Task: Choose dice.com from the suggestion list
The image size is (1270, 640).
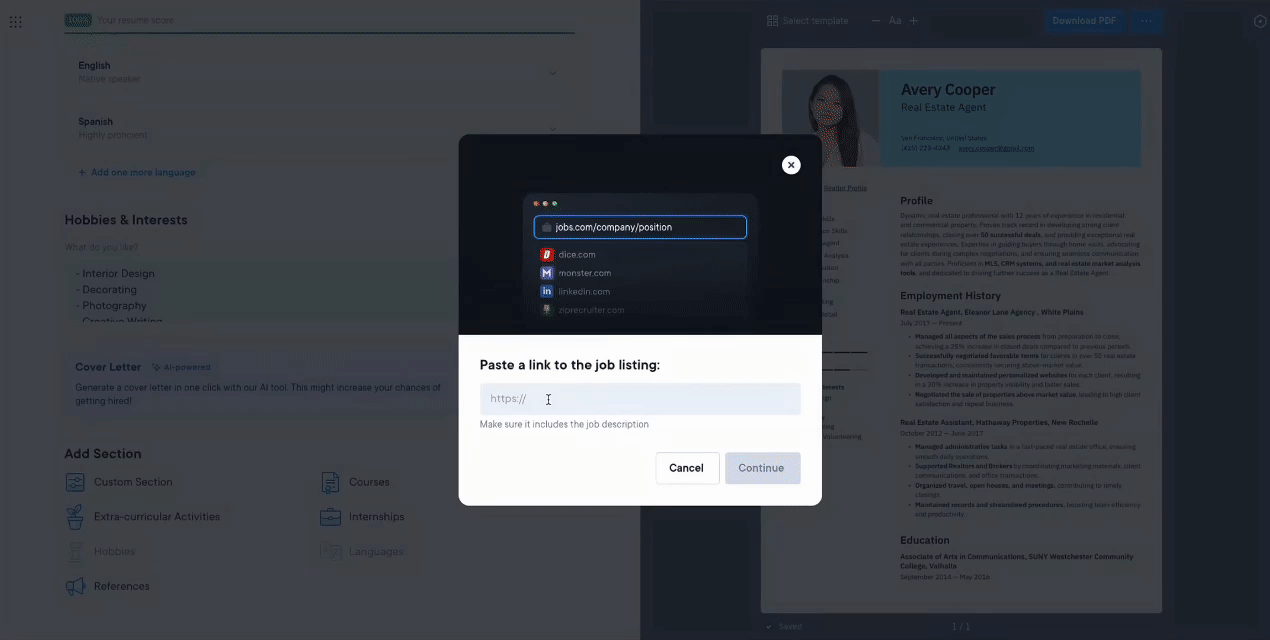Action: point(575,255)
